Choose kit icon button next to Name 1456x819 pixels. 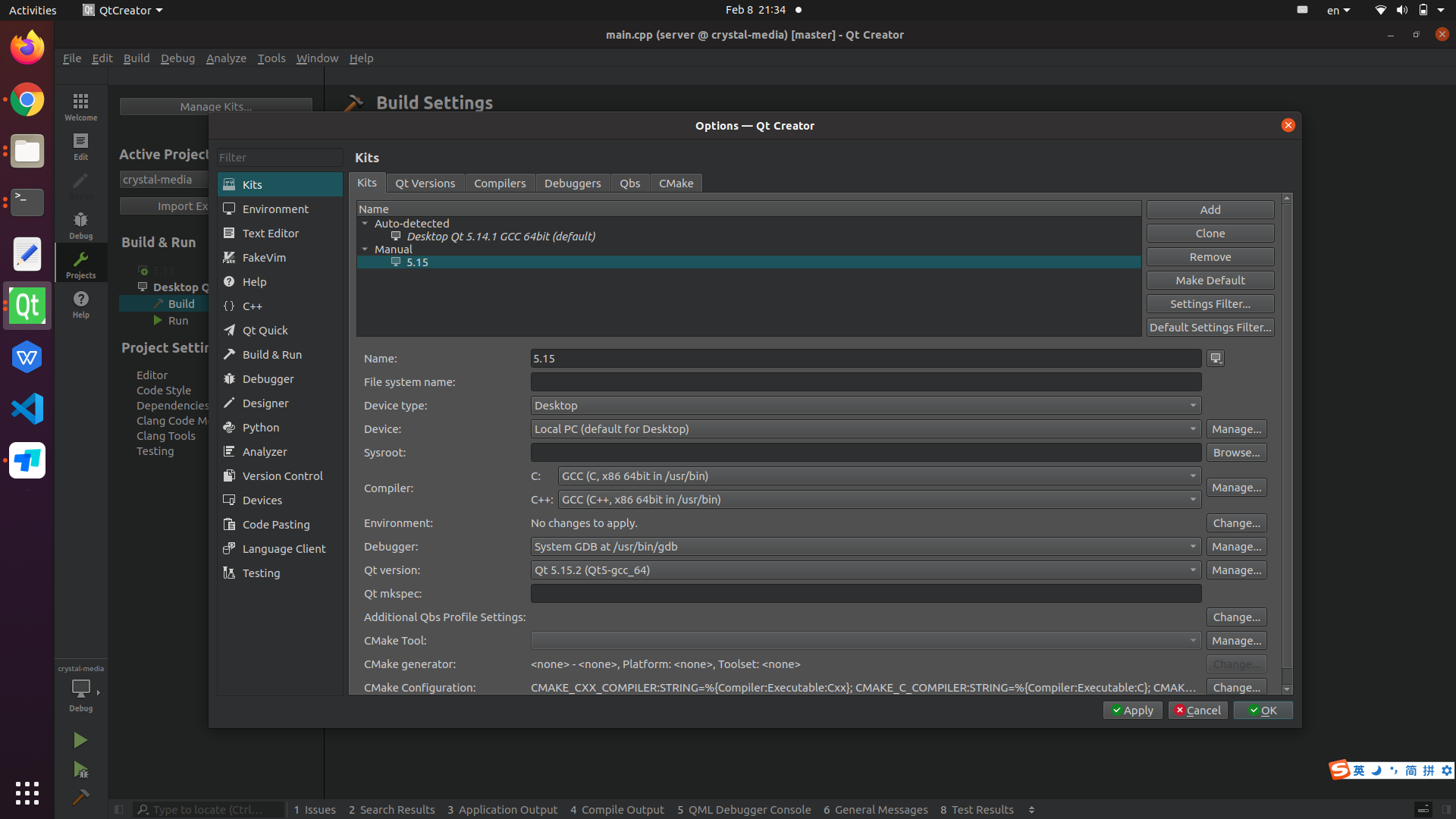[1216, 359]
